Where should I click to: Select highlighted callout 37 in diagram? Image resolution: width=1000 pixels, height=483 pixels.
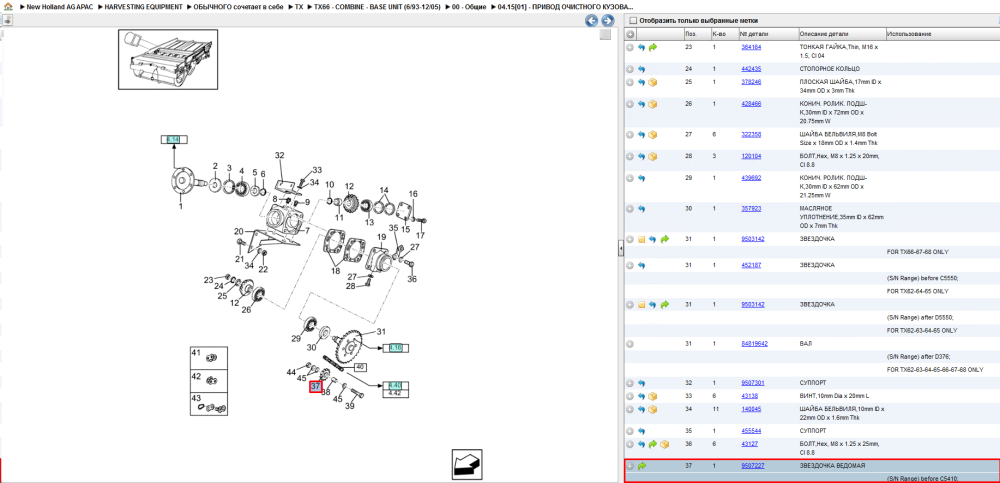tap(315, 387)
